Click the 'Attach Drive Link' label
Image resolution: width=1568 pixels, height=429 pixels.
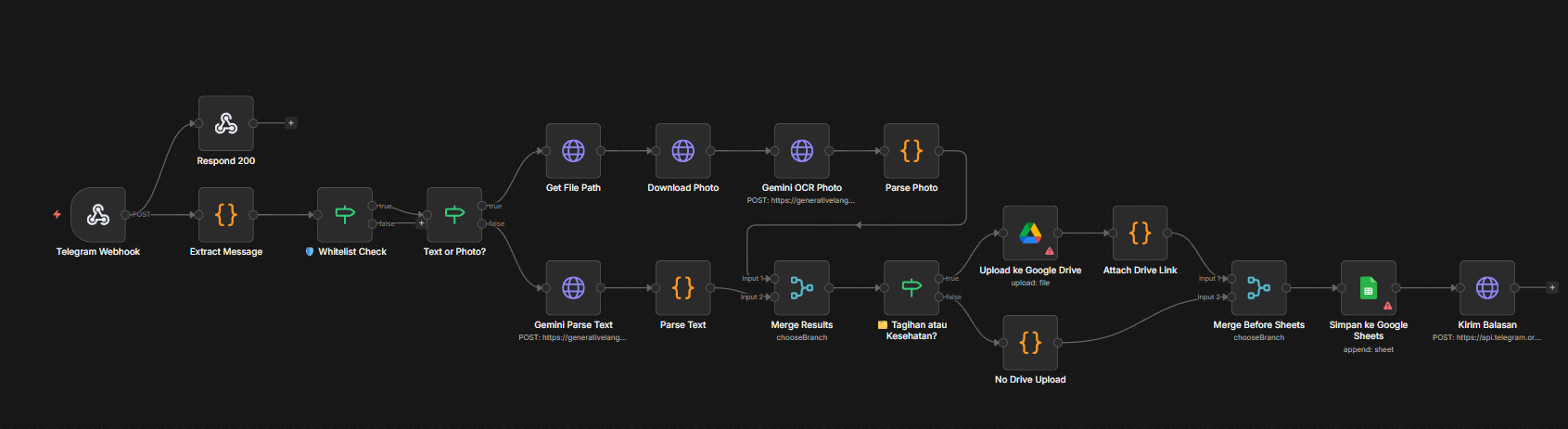(x=1140, y=271)
